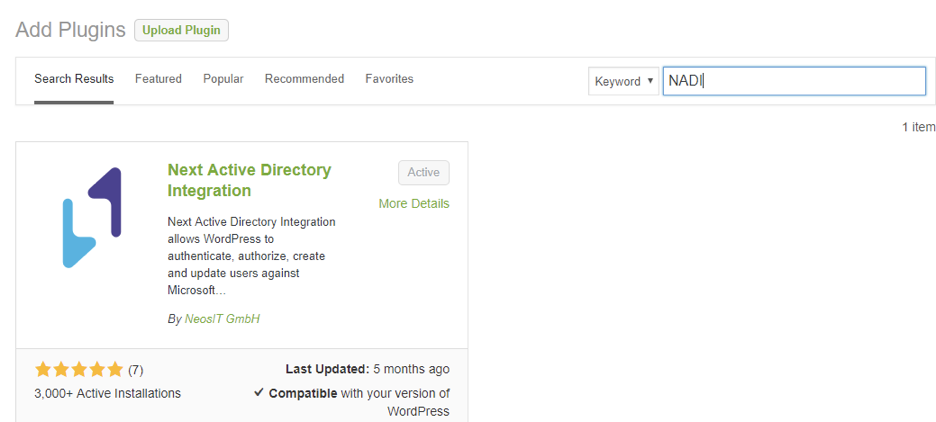Click the rating count (7)

click(136, 370)
